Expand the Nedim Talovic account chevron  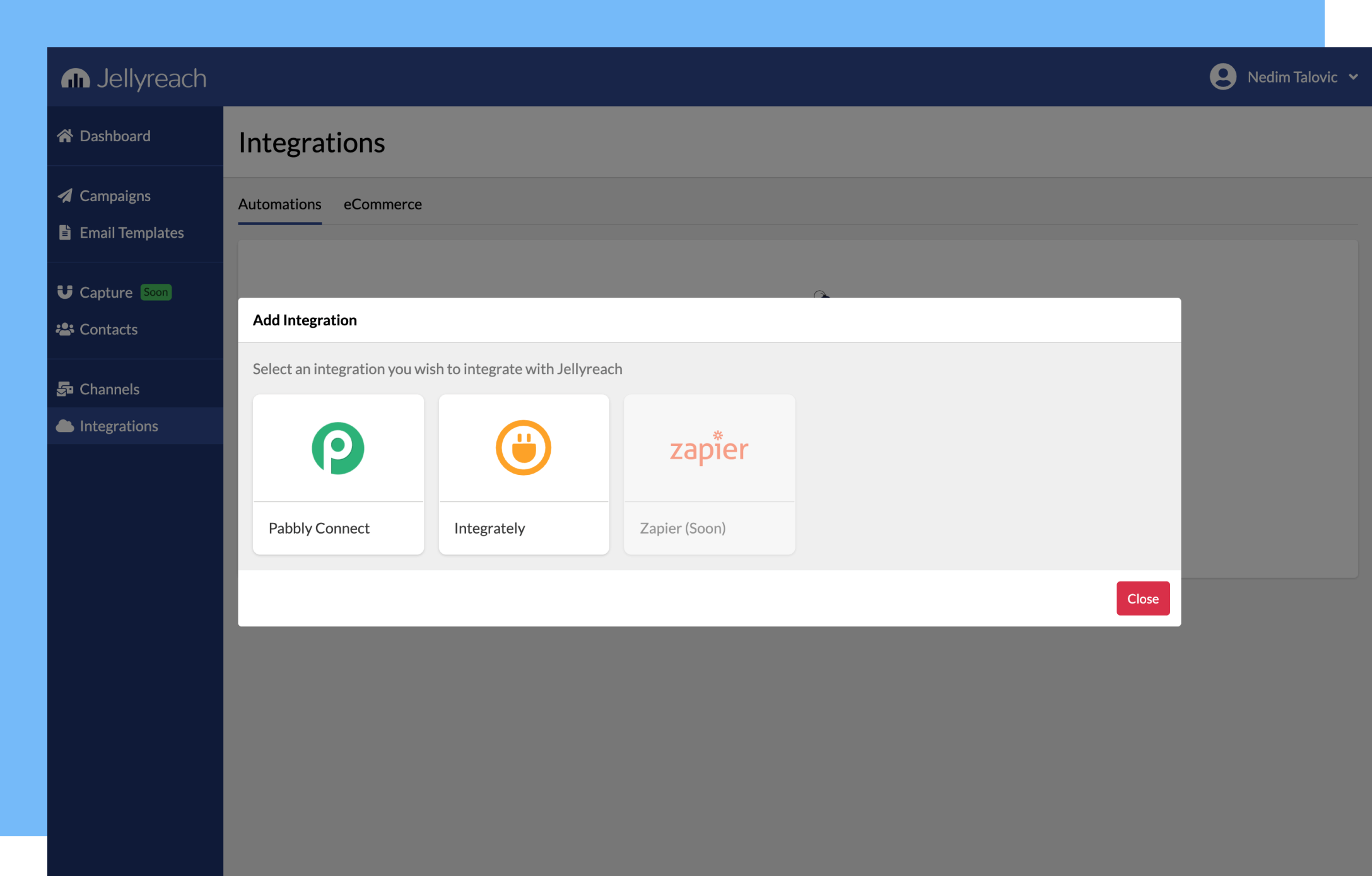[1354, 77]
